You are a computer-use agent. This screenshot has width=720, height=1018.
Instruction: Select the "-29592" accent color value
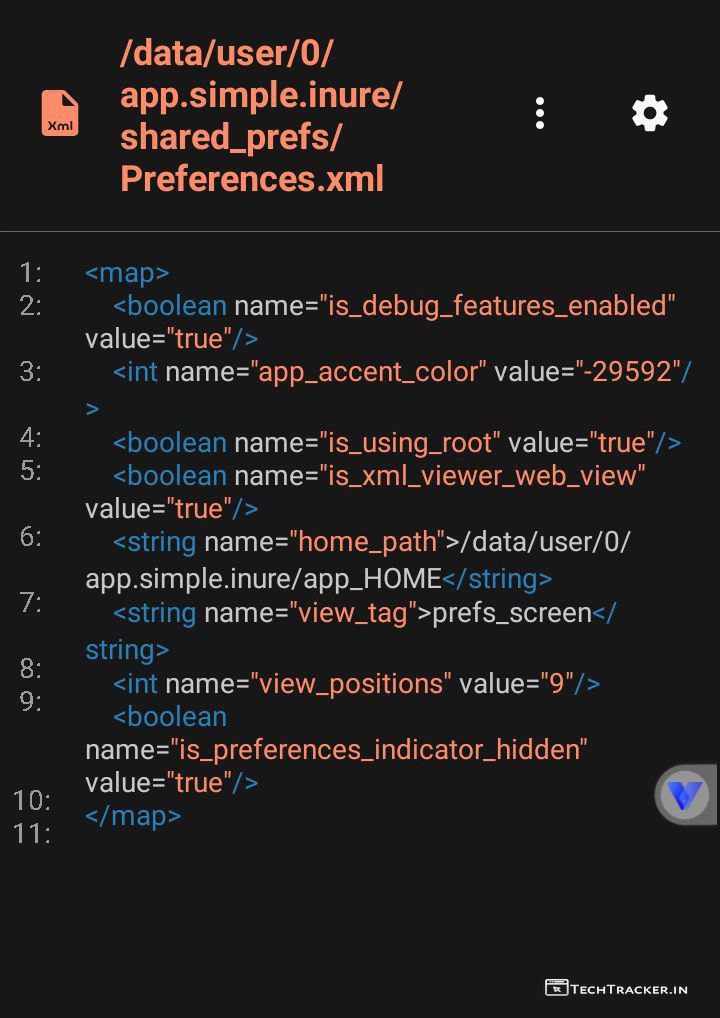pyautogui.click(x=628, y=371)
